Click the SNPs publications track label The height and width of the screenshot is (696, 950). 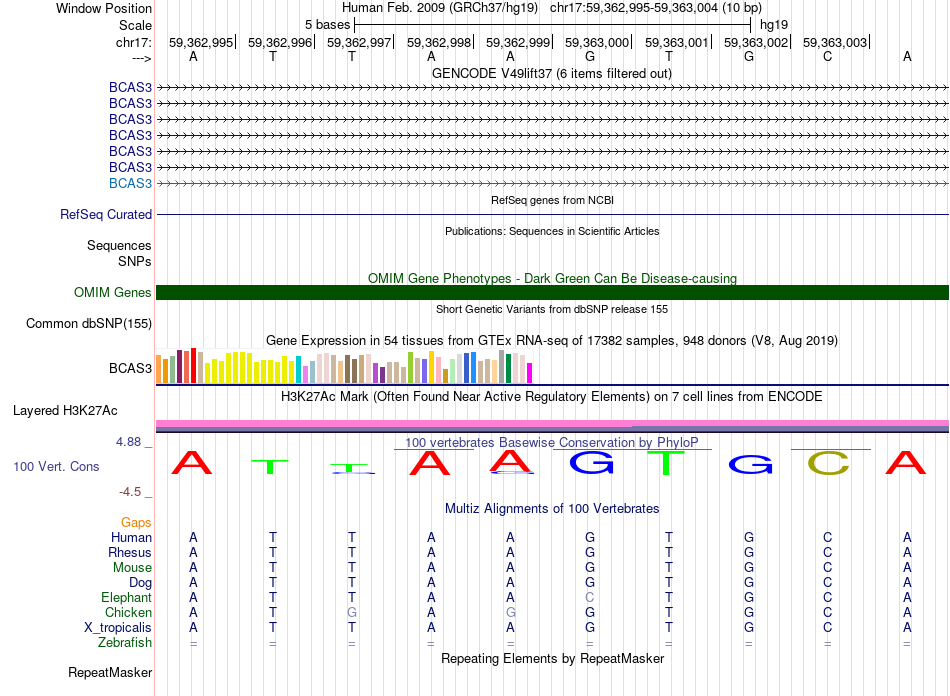click(x=135, y=261)
